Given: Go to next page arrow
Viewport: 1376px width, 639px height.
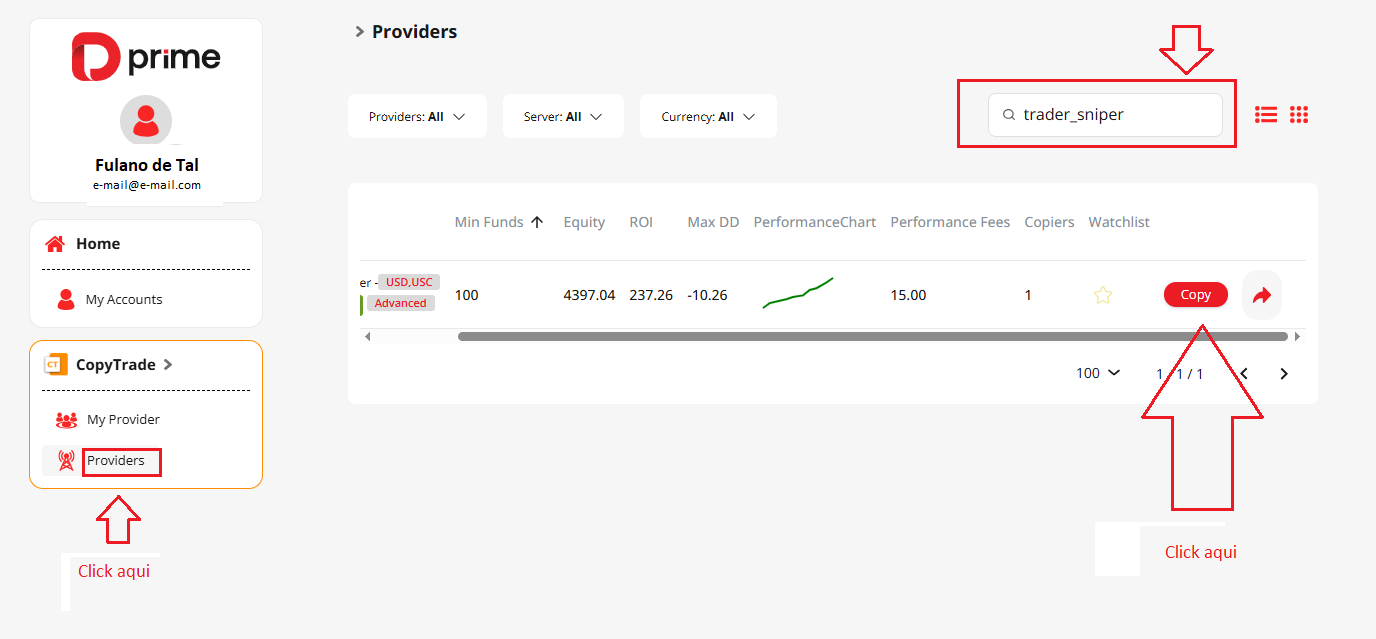Looking at the screenshot, I should tap(1284, 374).
